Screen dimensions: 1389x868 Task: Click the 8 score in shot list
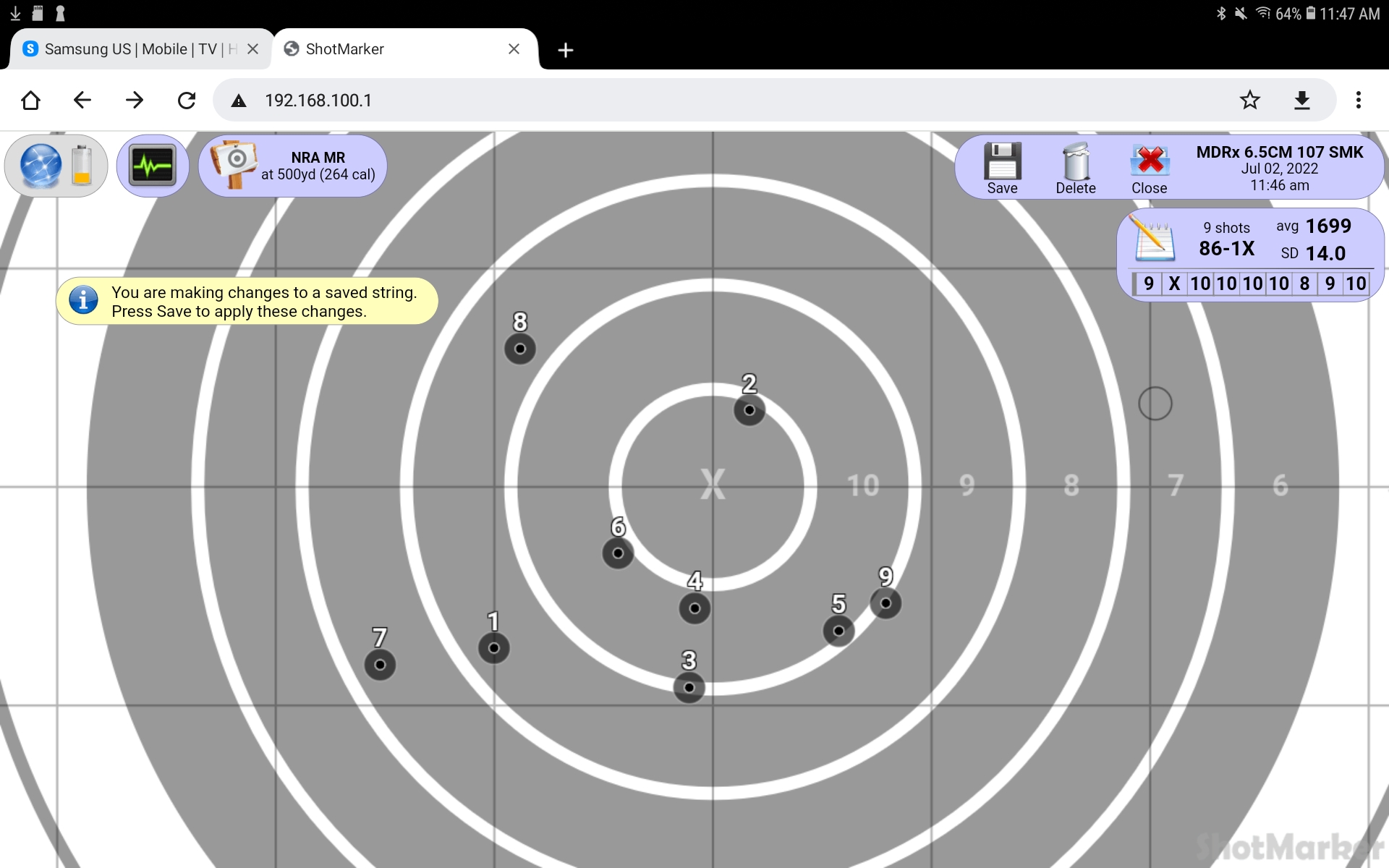coord(1304,284)
